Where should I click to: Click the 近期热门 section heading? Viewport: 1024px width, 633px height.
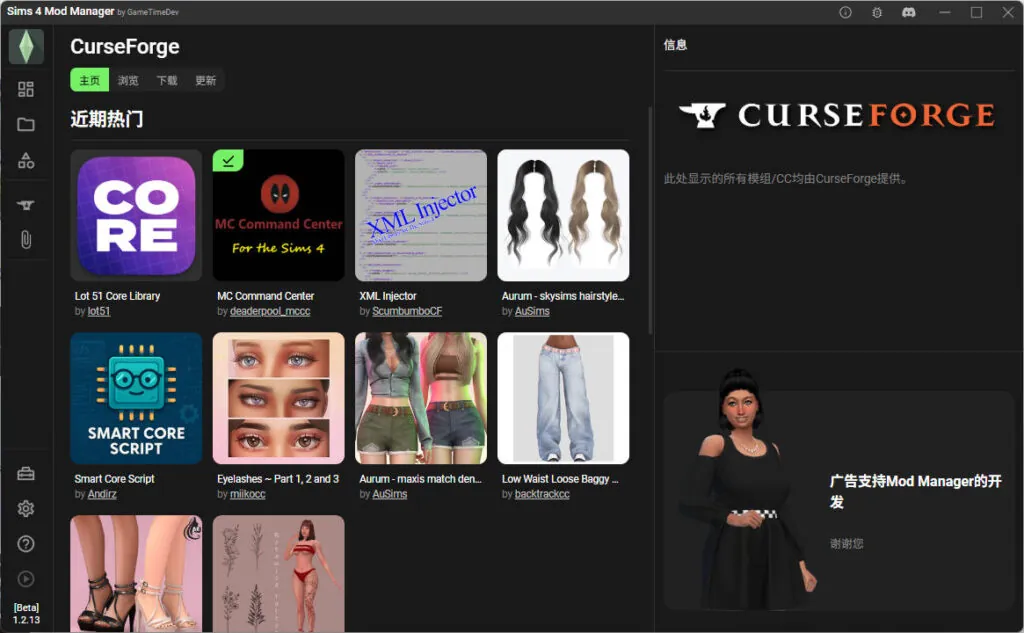point(106,119)
